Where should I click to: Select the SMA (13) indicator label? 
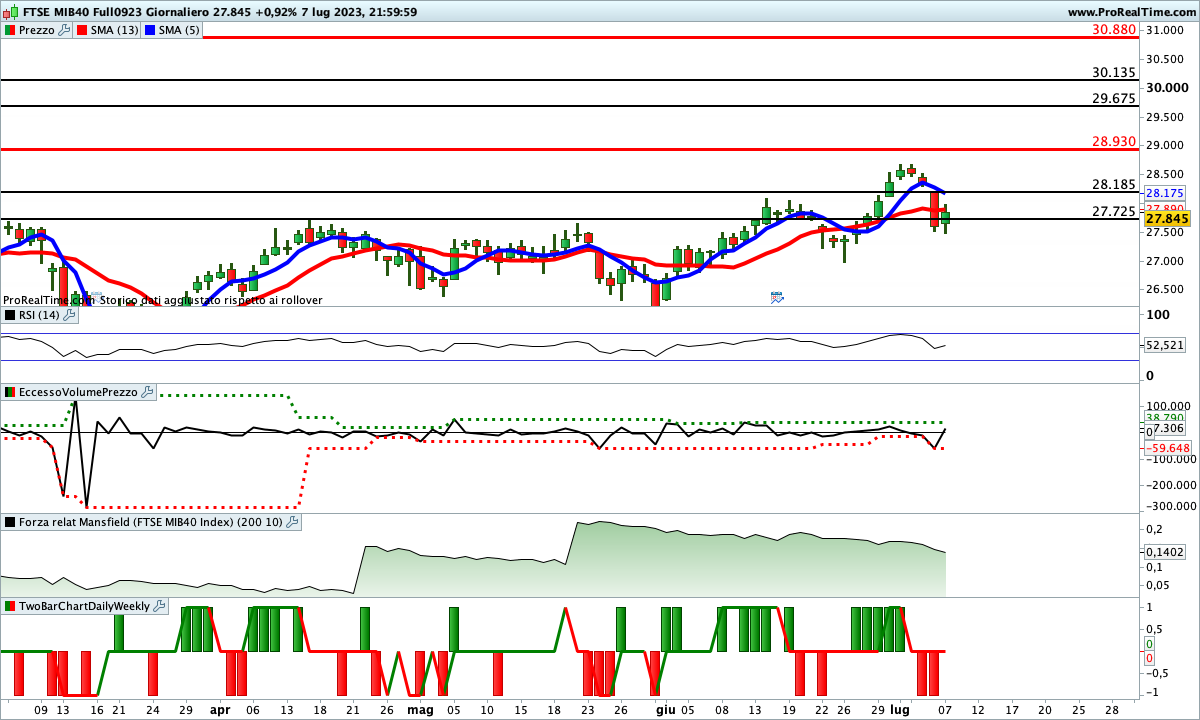click(115, 30)
